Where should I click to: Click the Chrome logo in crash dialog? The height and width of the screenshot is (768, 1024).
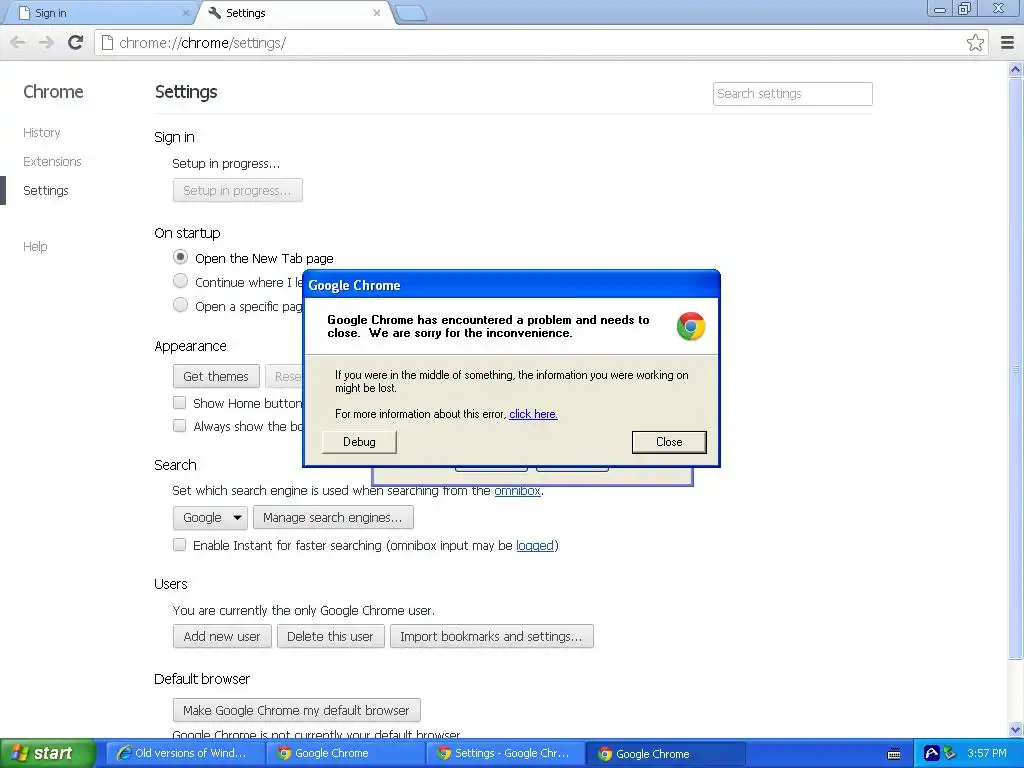[691, 327]
